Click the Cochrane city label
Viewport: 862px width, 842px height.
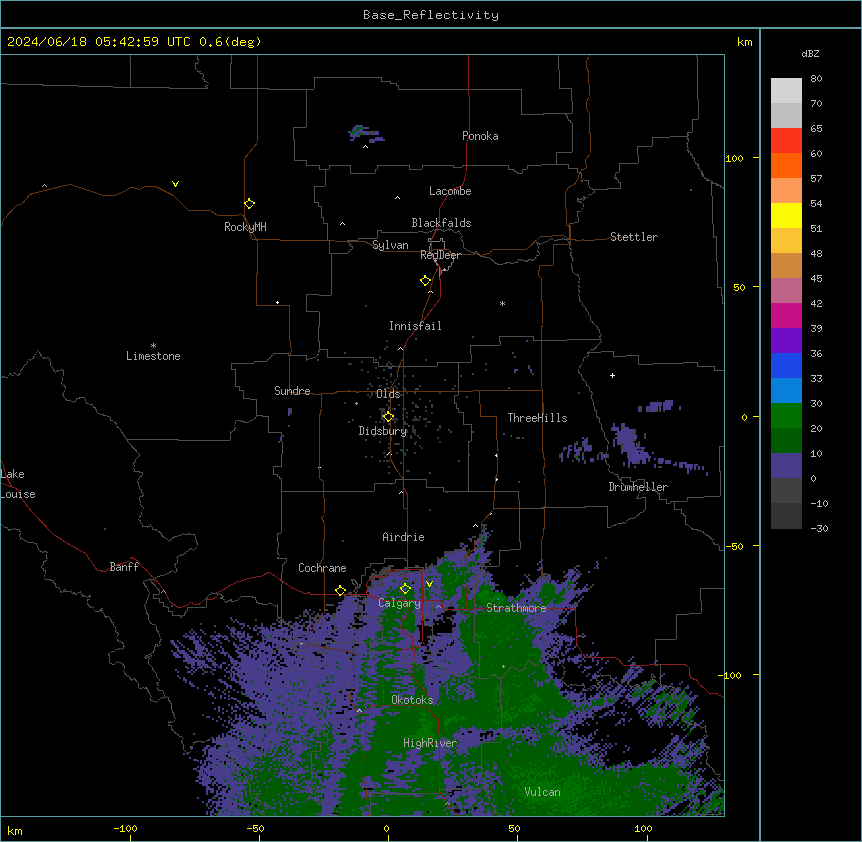coord(322,568)
